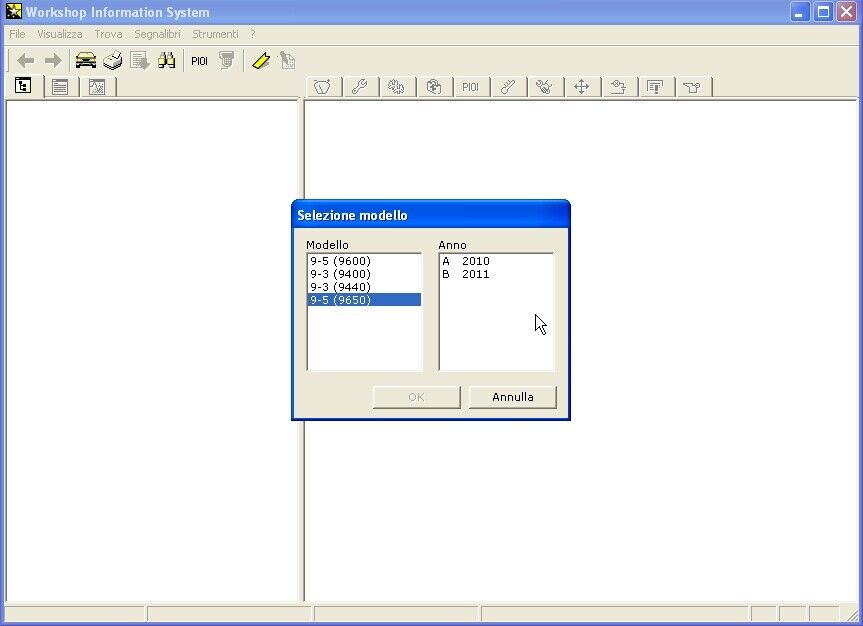Click the Workshop Information System title icon

(14, 11)
